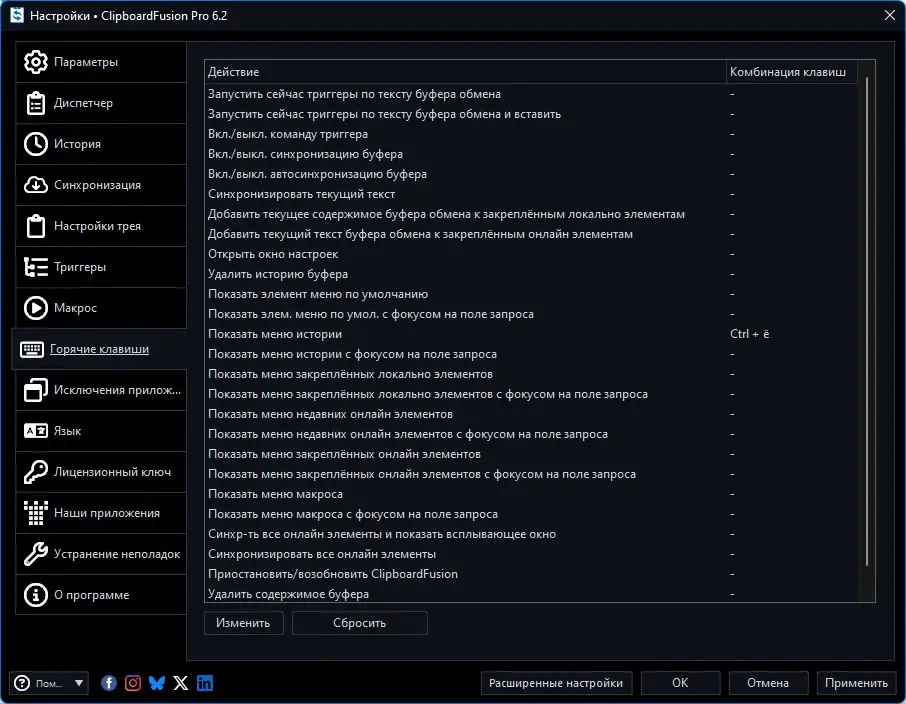Open the Instagram social link icon

(133, 683)
